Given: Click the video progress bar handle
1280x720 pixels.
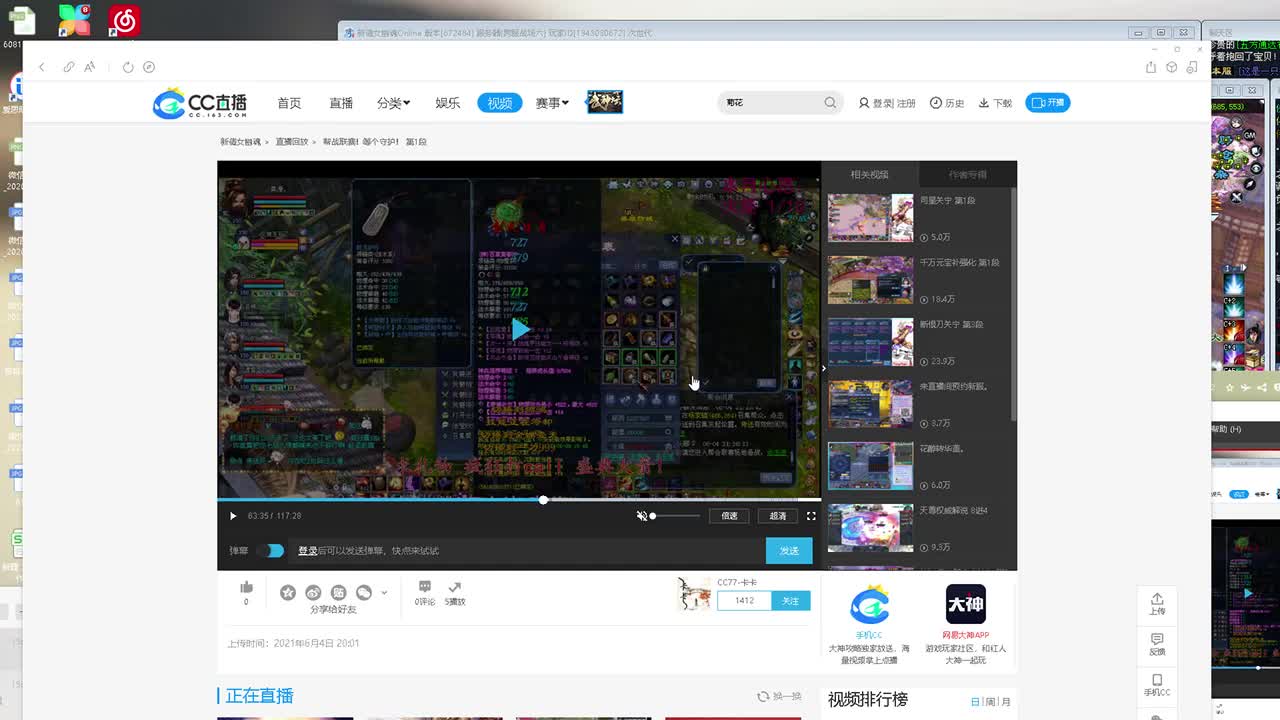Looking at the screenshot, I should tap(543, 499).
